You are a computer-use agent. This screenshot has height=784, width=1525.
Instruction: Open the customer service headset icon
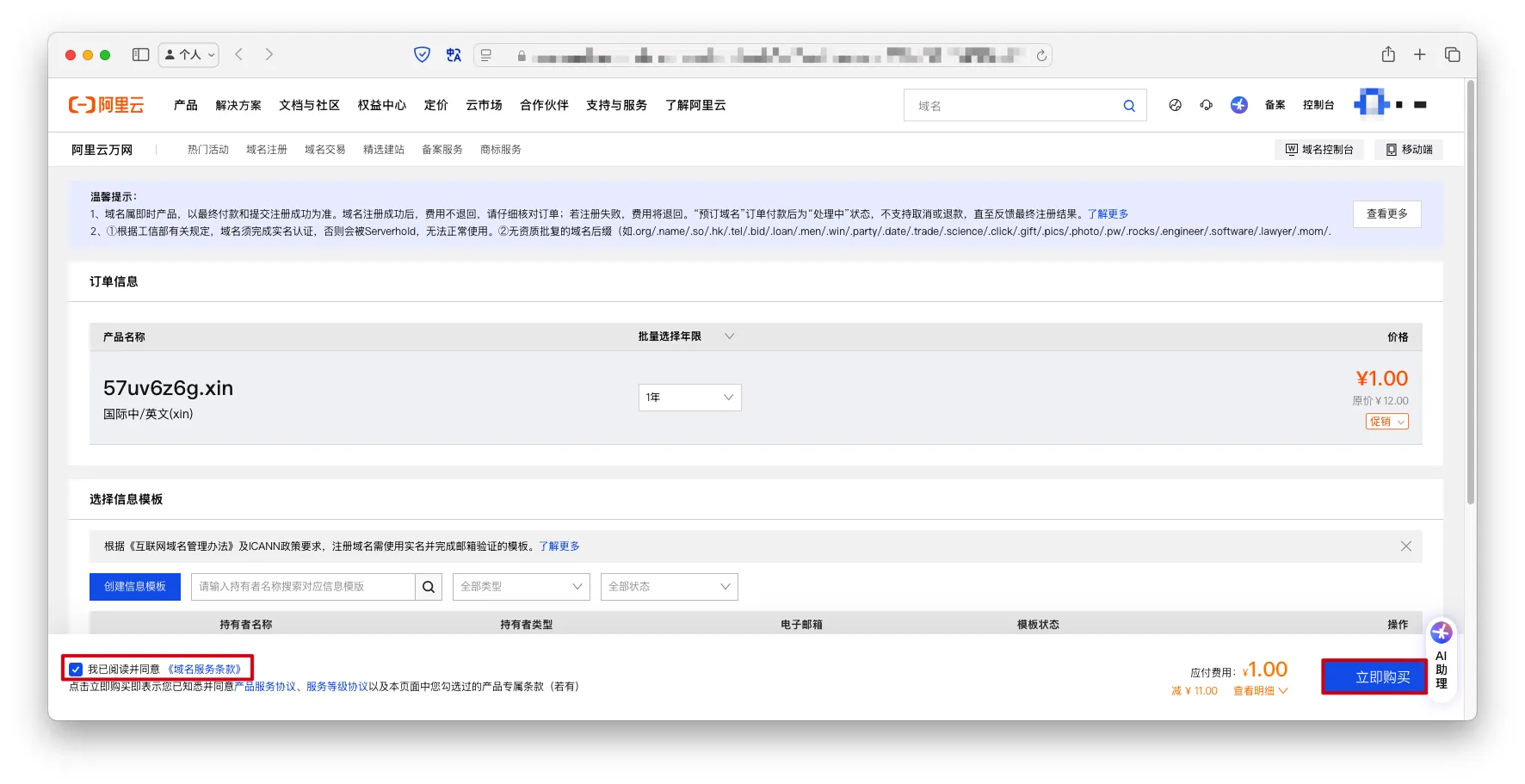tap(1206, 105)
